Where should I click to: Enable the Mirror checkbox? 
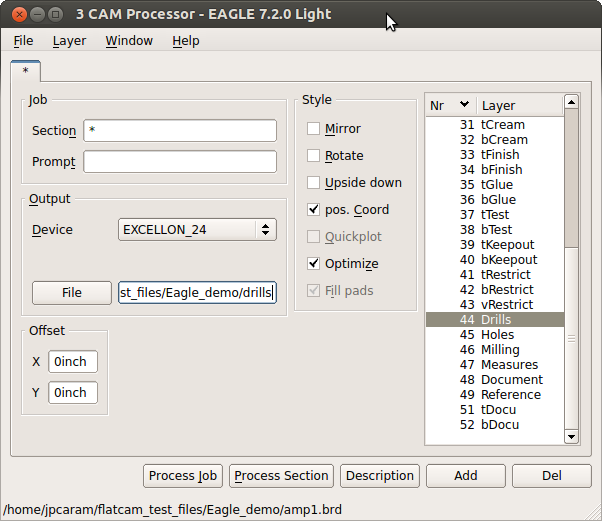click(314, 129)
